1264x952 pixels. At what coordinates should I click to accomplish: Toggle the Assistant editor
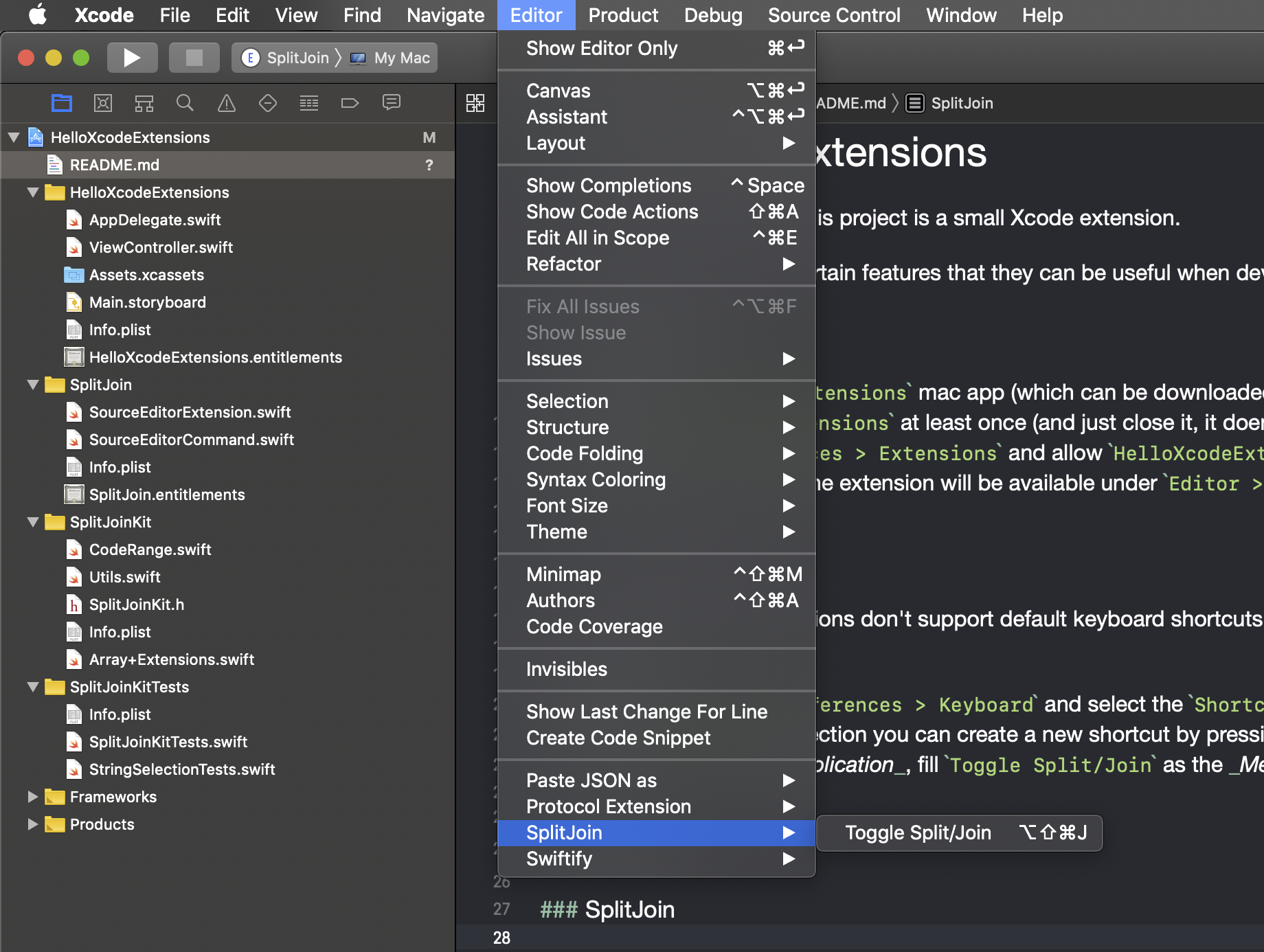pyautogui.click(x=656, y=117)
